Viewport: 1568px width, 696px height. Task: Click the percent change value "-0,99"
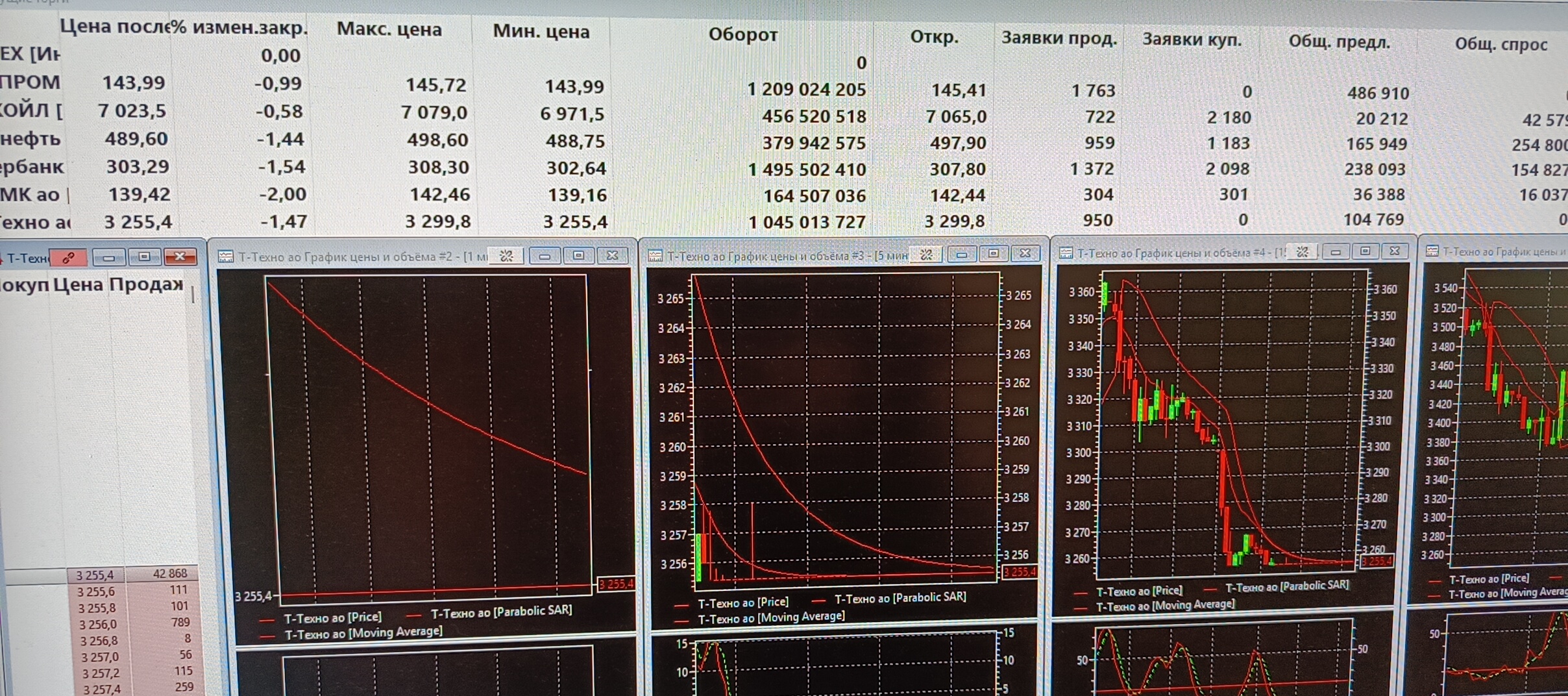[x=278, y=84]
